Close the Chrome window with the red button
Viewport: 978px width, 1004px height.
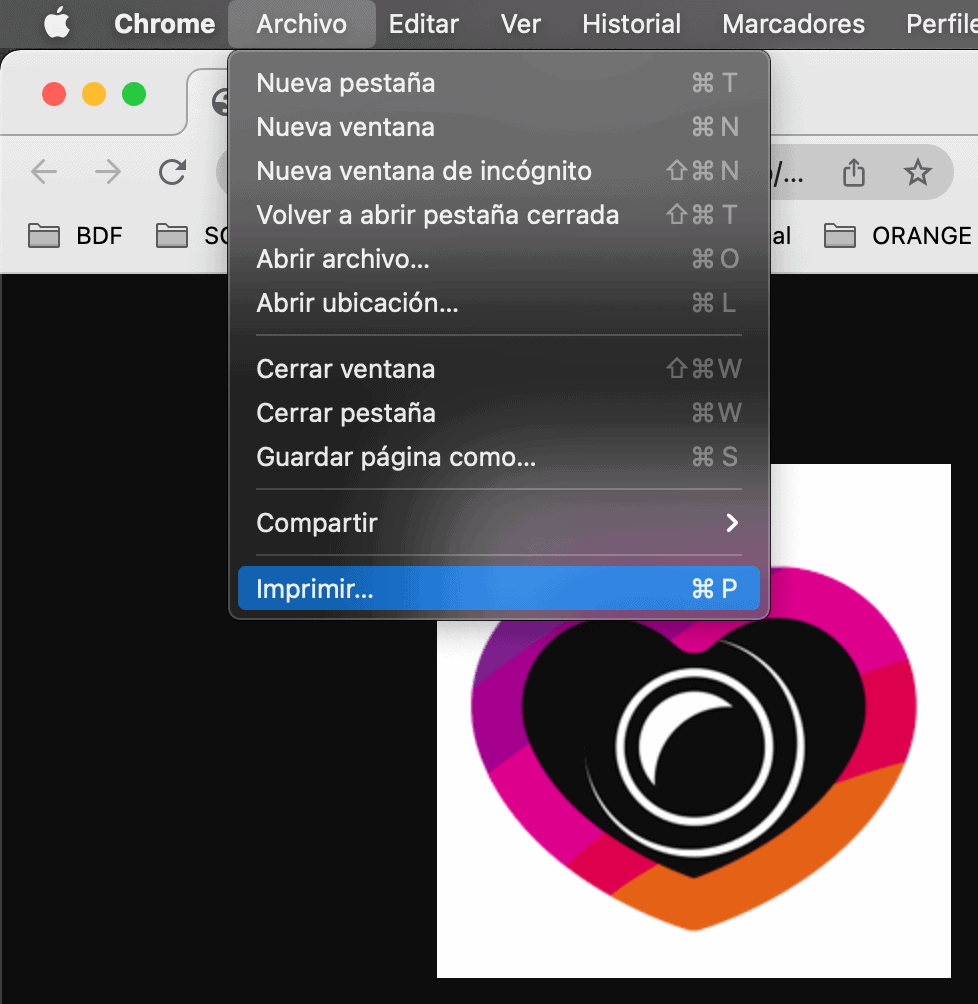click(54, 94)
